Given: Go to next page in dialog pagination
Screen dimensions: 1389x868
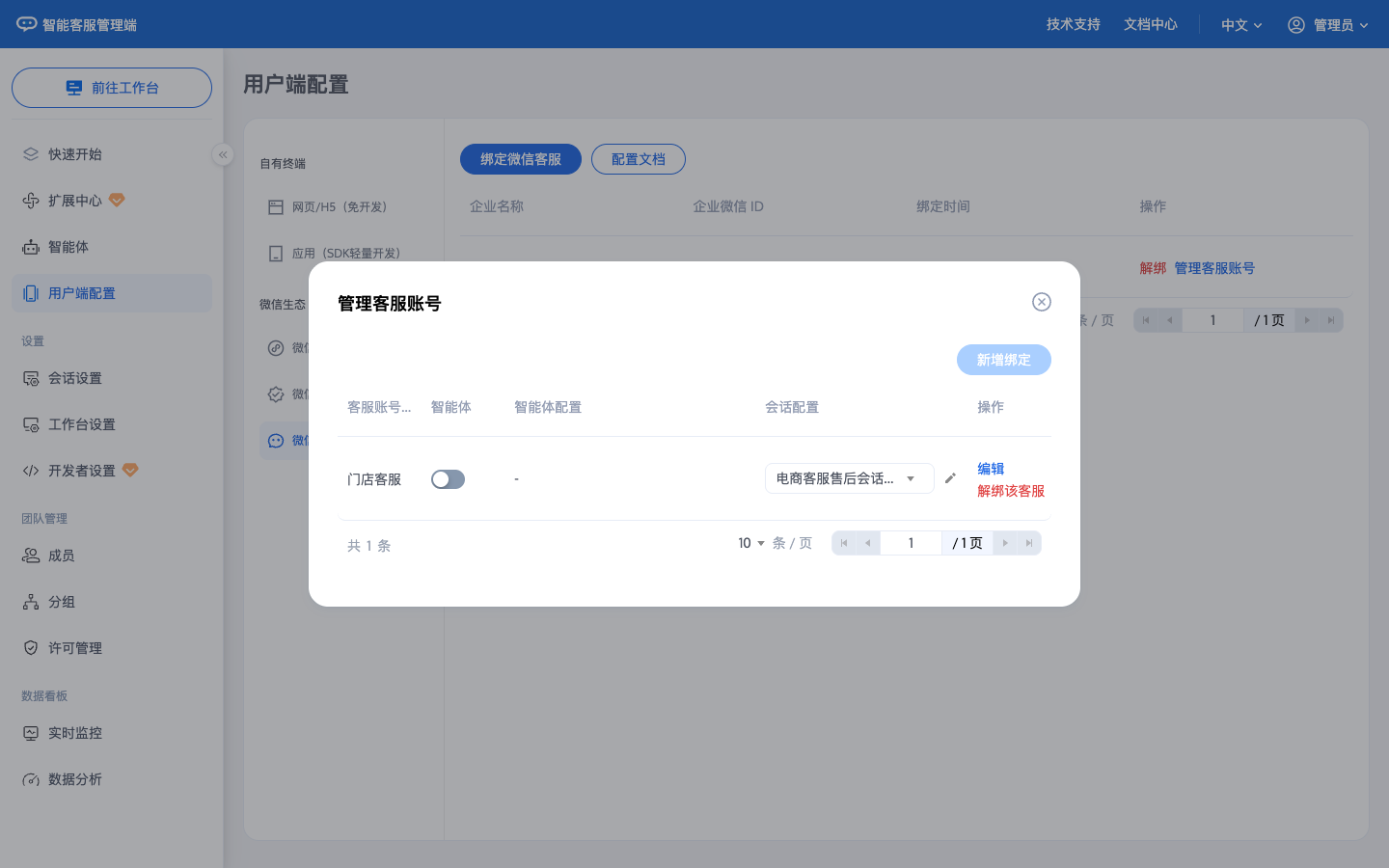Looking at the screenshot, I should coord(1005,543).
